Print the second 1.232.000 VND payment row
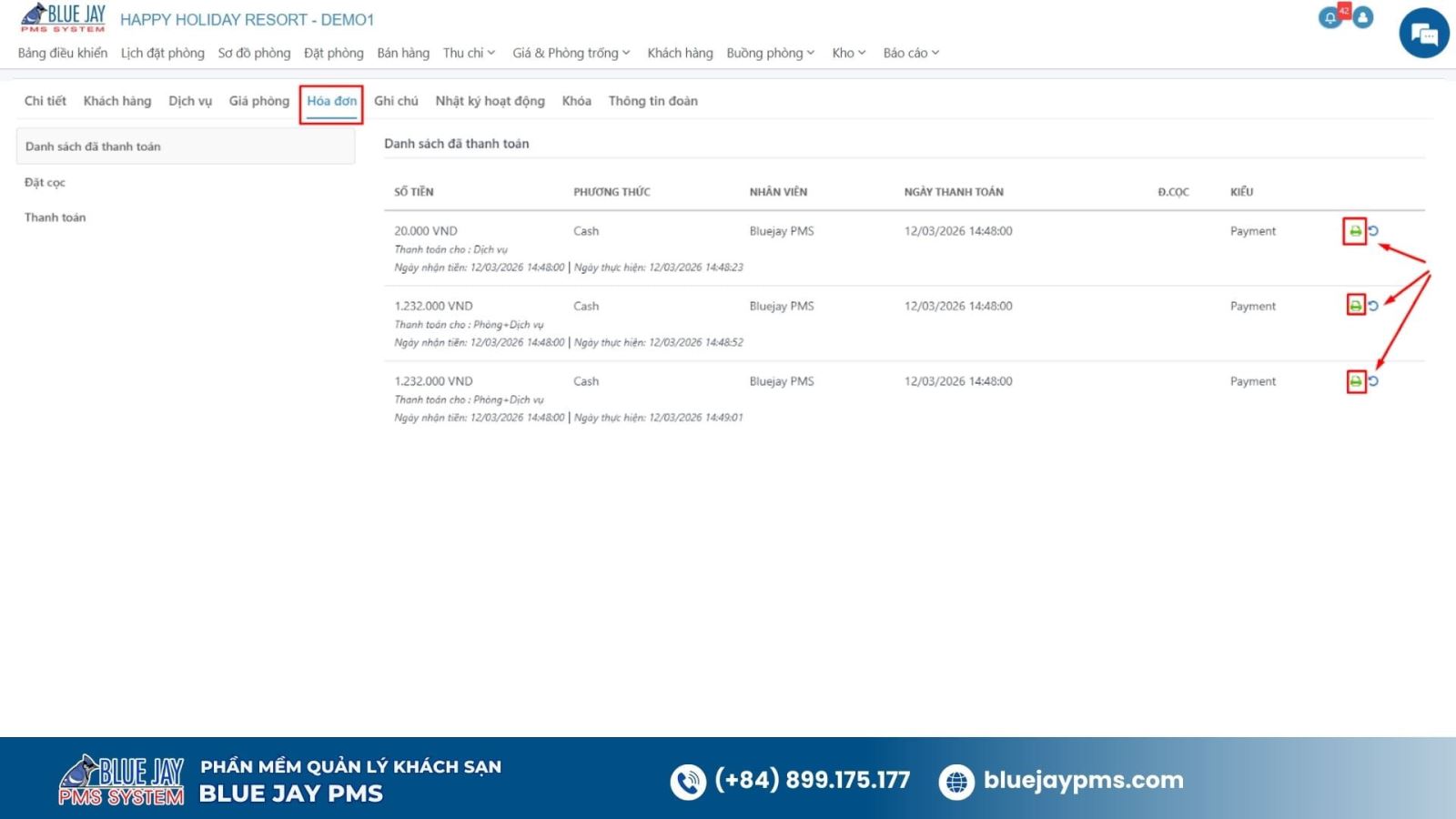 (x=1355, y=306)
